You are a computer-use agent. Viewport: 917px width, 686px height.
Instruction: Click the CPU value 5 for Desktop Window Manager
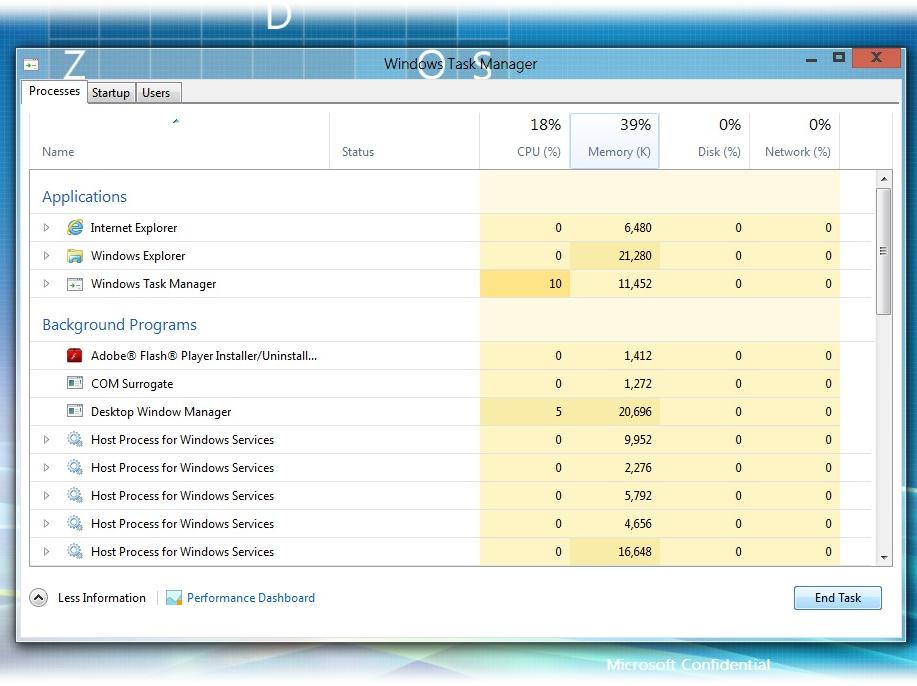[559, 412]
